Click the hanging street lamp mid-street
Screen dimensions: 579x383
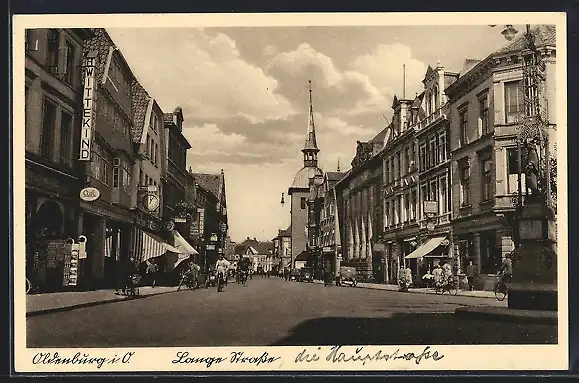point(282,199)
